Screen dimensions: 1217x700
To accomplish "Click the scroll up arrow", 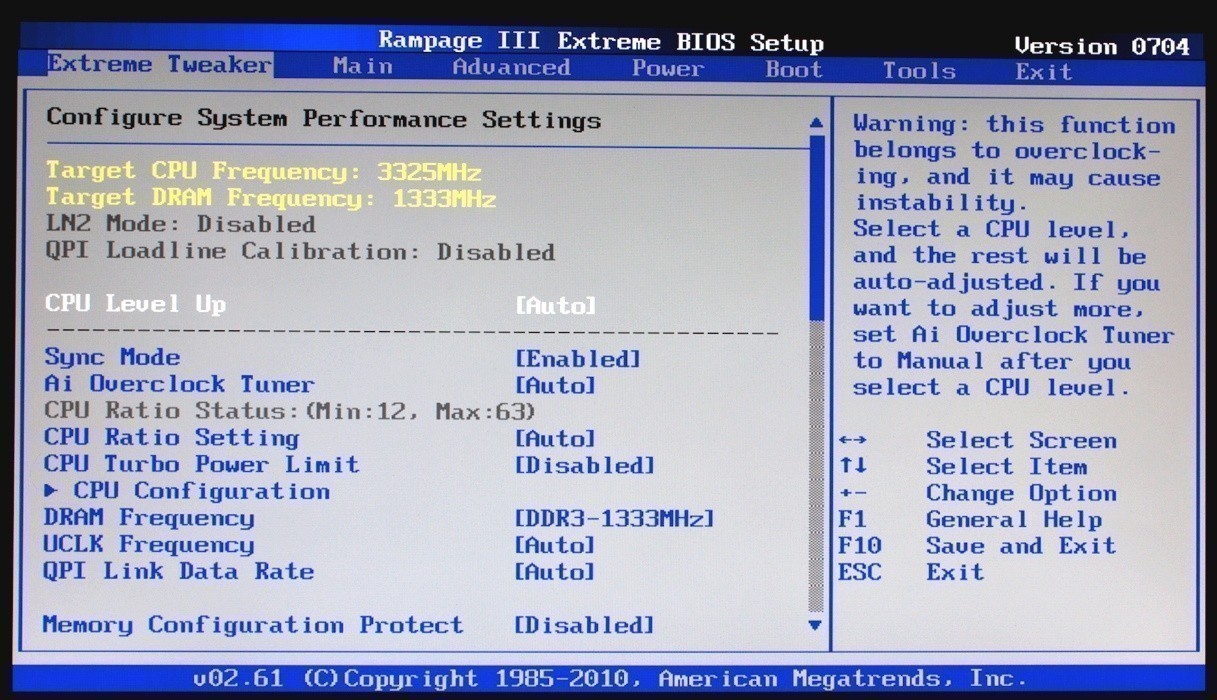I will pyautogui.click(x=816, y=123).
